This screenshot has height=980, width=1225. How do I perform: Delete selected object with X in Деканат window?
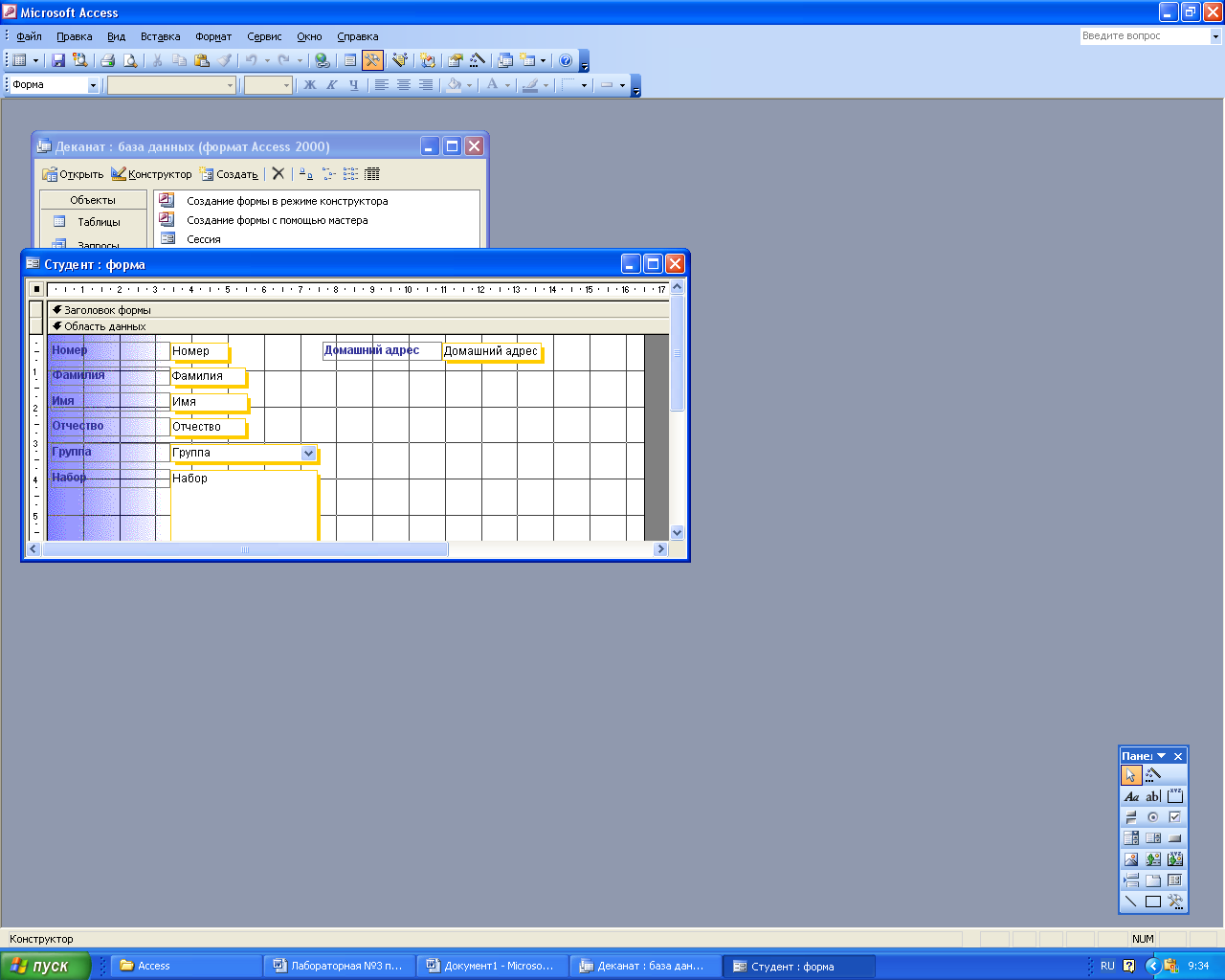(x=278, y=174)
